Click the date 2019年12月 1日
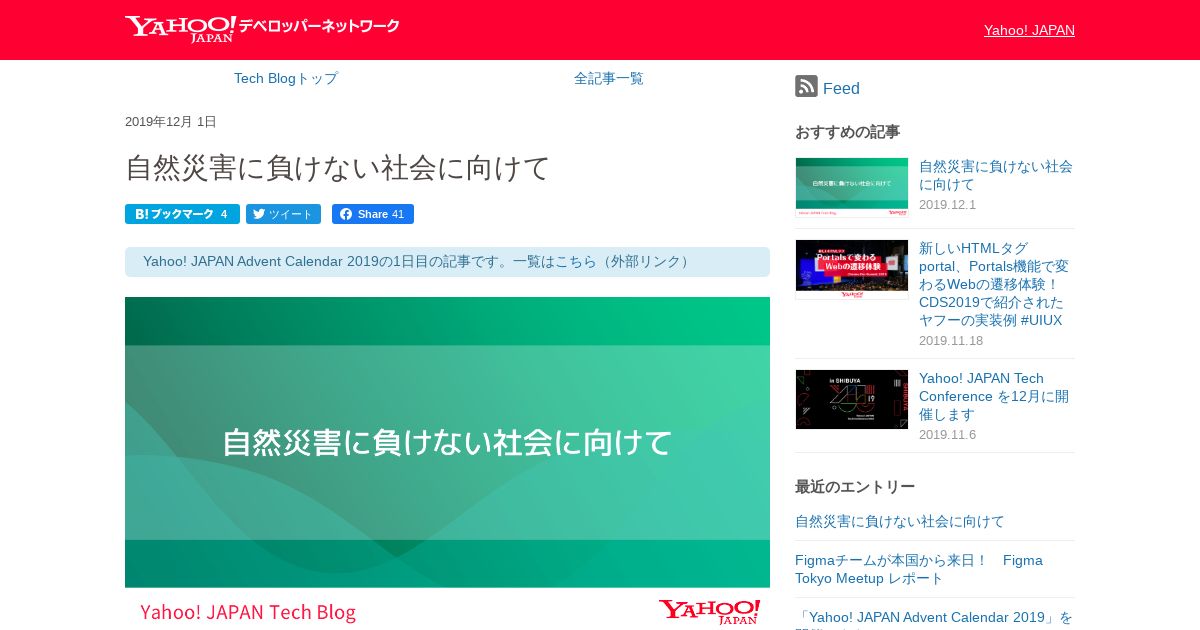Image resolution: width=1200 pixels, height=630 pixels. point(171,122)
